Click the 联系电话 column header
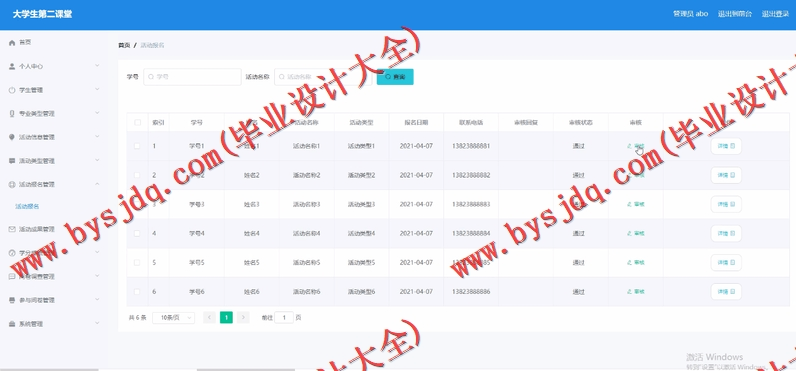The image size is (796, 371). pos(471,122)
